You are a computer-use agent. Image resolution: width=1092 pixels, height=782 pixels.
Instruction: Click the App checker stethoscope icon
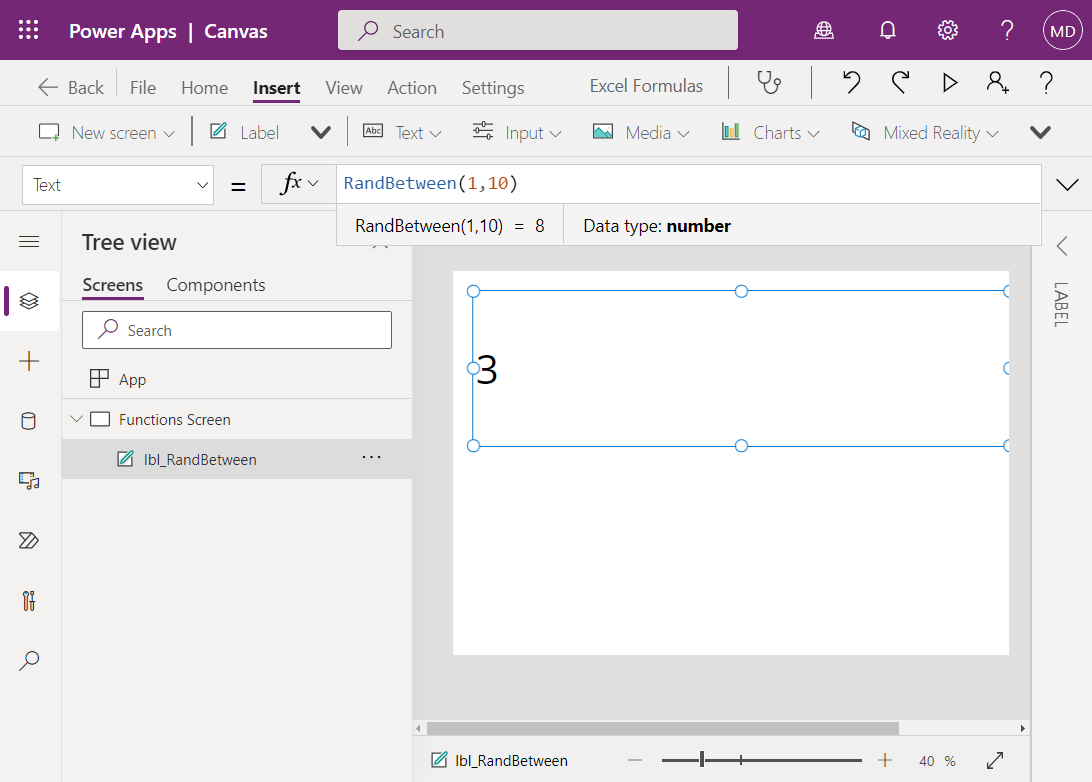(769, 83)
